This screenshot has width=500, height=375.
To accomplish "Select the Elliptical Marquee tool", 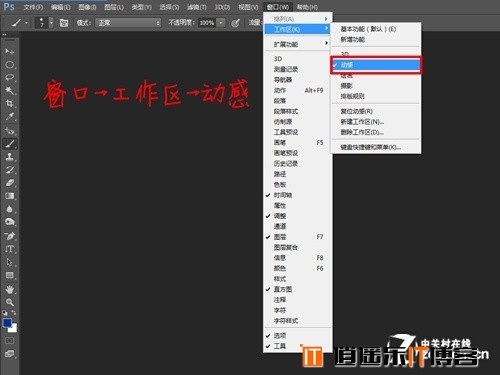I will [10, 65].
